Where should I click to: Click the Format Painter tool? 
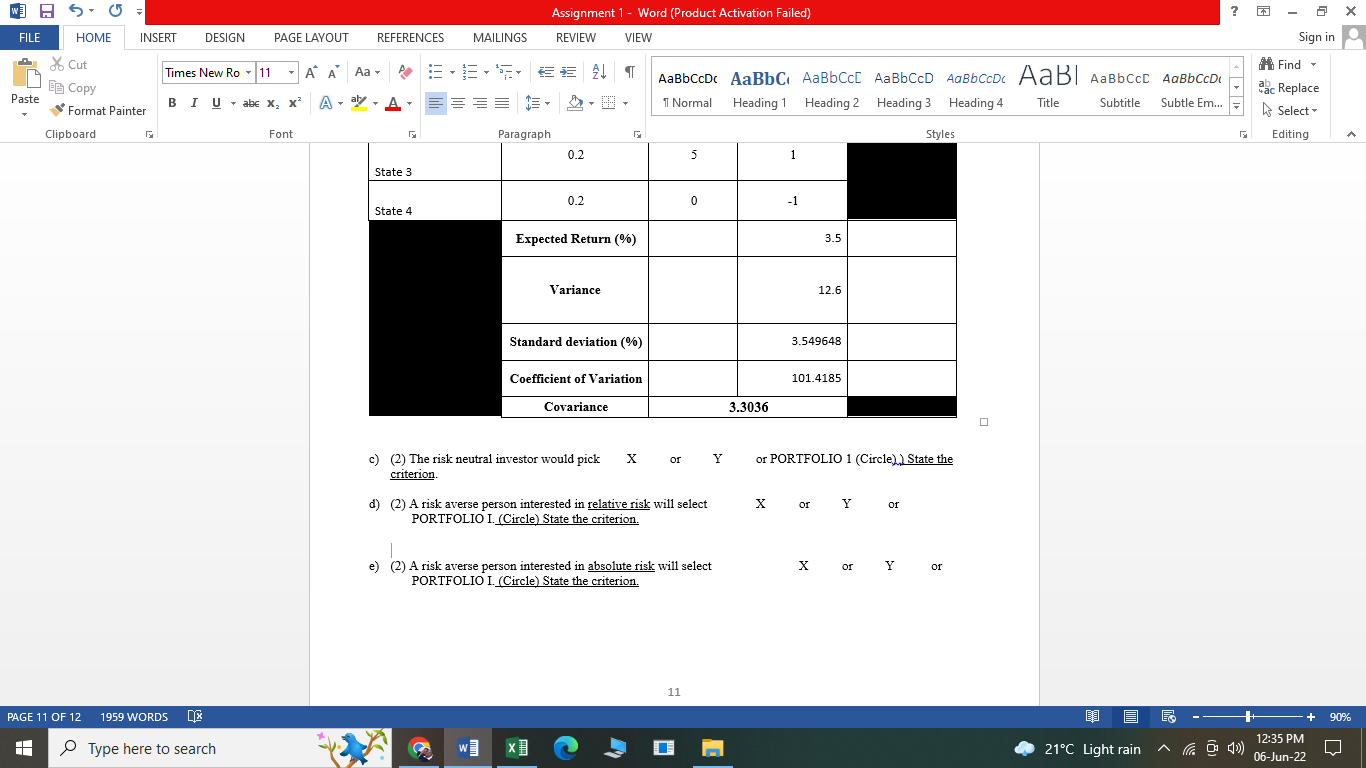(97, 110)
